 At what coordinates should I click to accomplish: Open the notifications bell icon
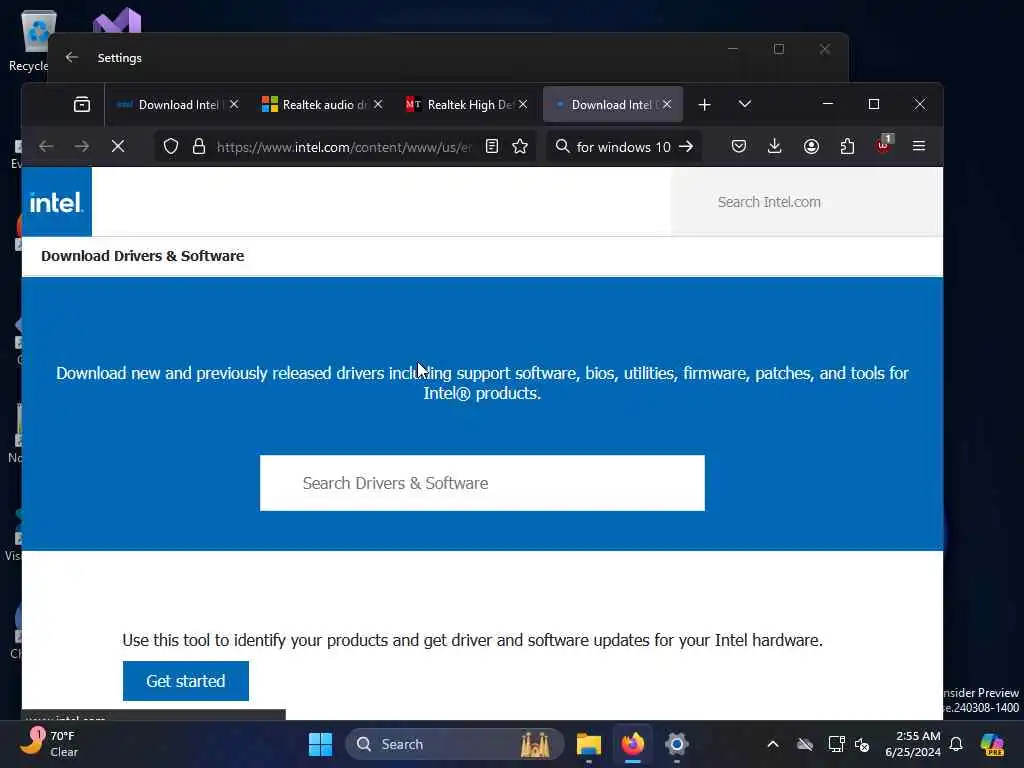[956, 744]
